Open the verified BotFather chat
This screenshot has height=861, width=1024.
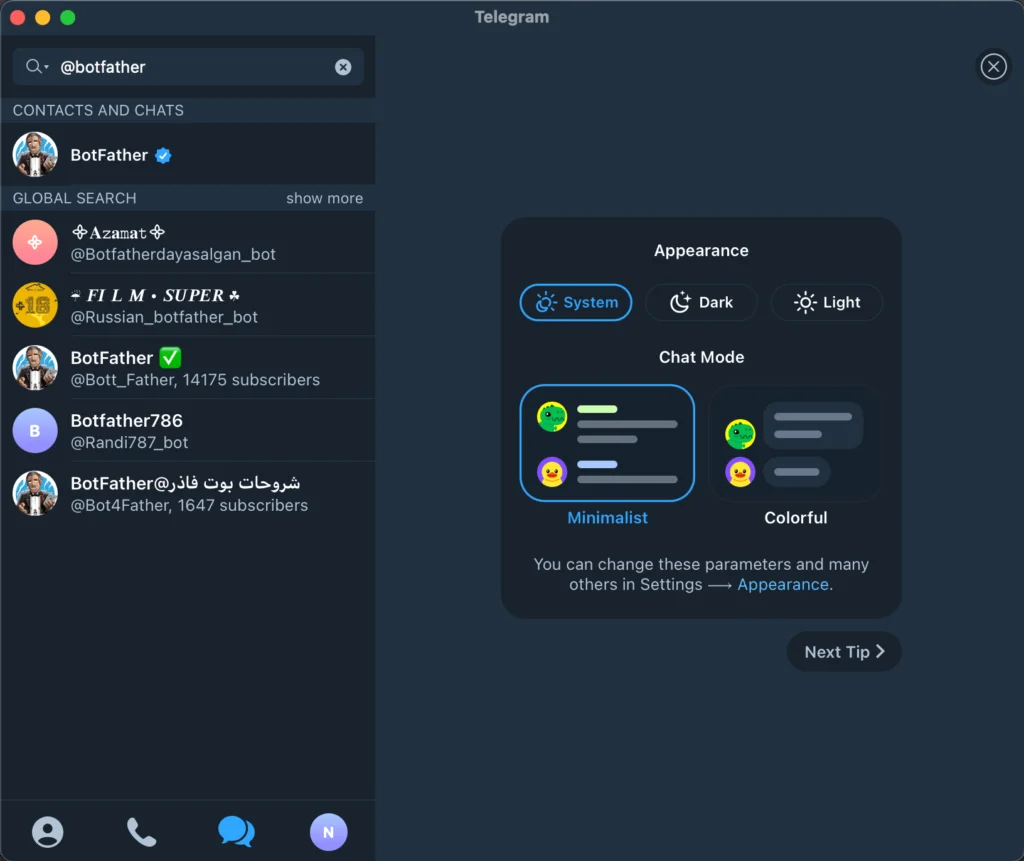[x=188, y=154]
